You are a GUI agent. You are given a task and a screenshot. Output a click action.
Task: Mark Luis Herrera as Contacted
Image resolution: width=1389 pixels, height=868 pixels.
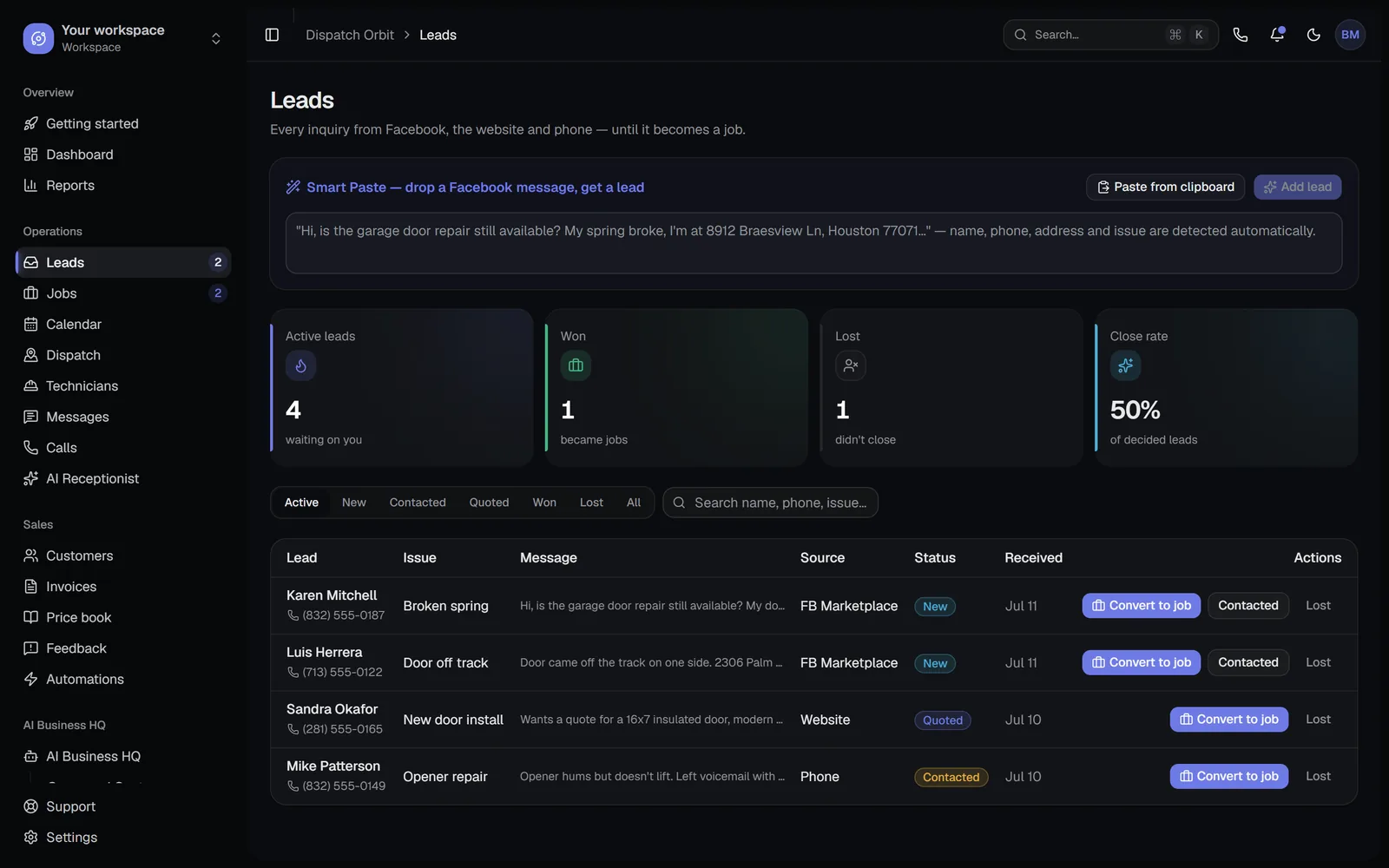point(1247,662)
